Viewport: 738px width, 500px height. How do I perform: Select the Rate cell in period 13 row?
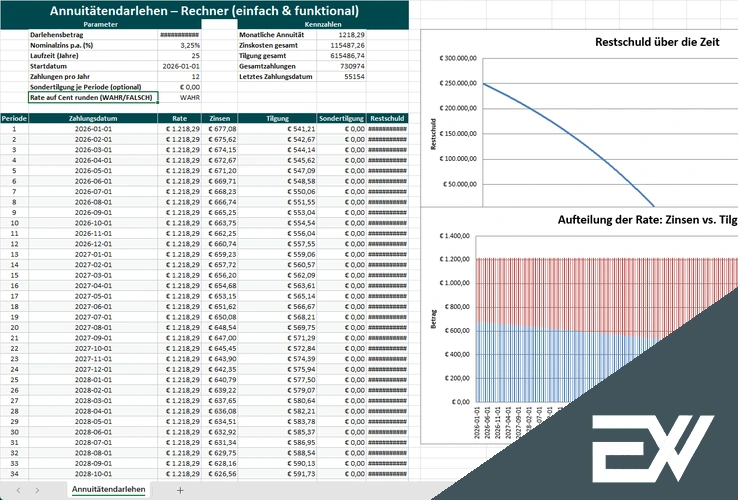(179, 254)
